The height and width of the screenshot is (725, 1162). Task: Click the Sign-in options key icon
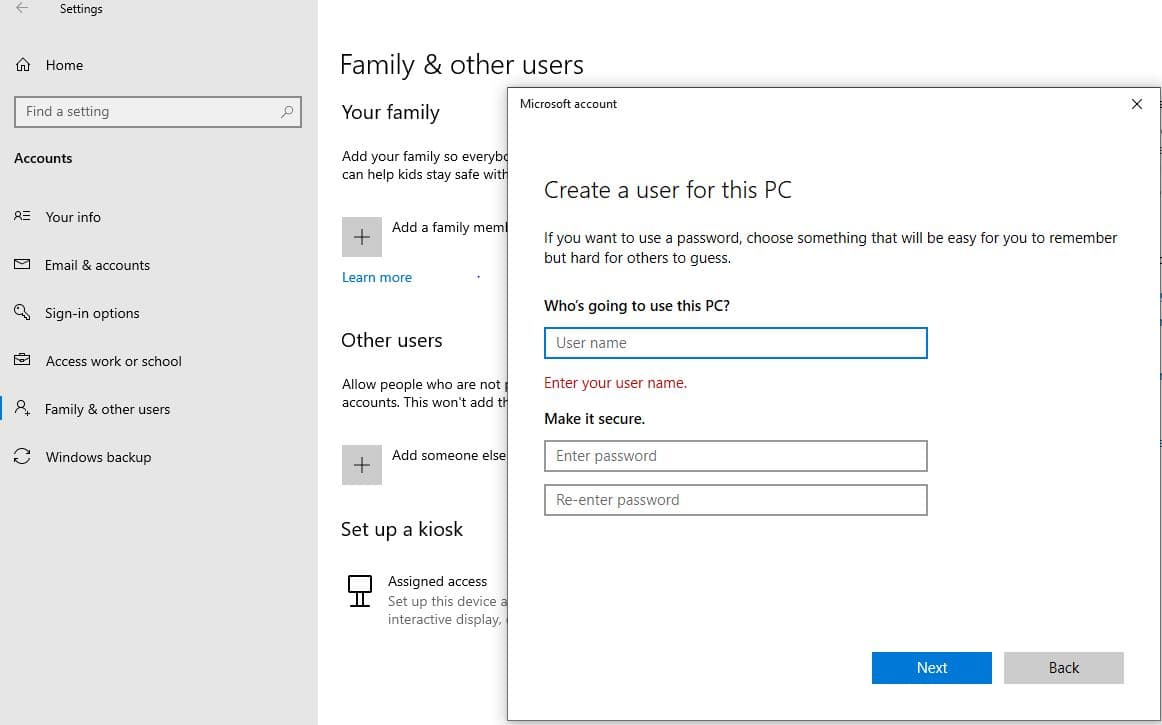[22, 313]
